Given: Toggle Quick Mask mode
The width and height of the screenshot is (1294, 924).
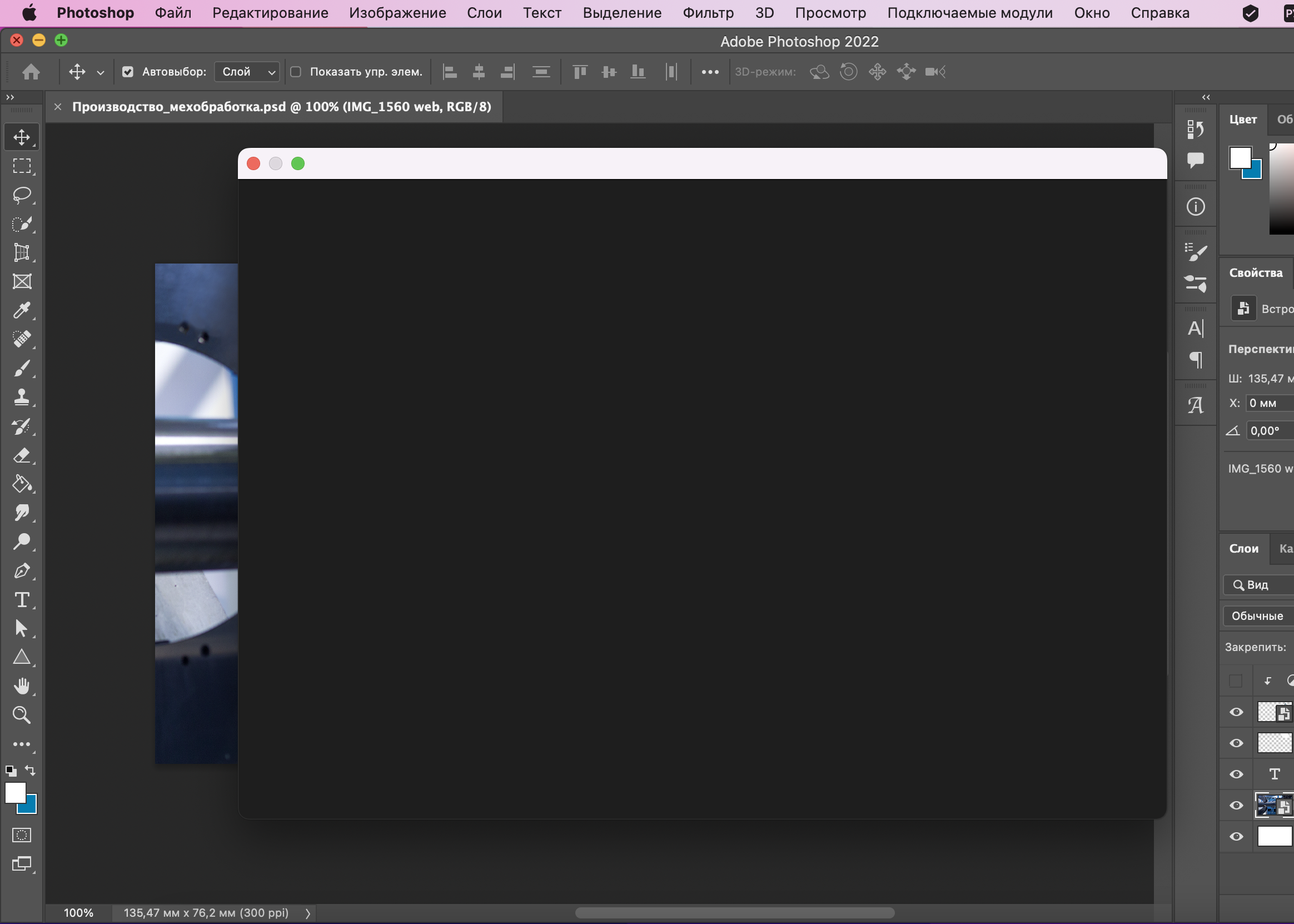Looking at the screenshot, I should [x=22, y=835].
